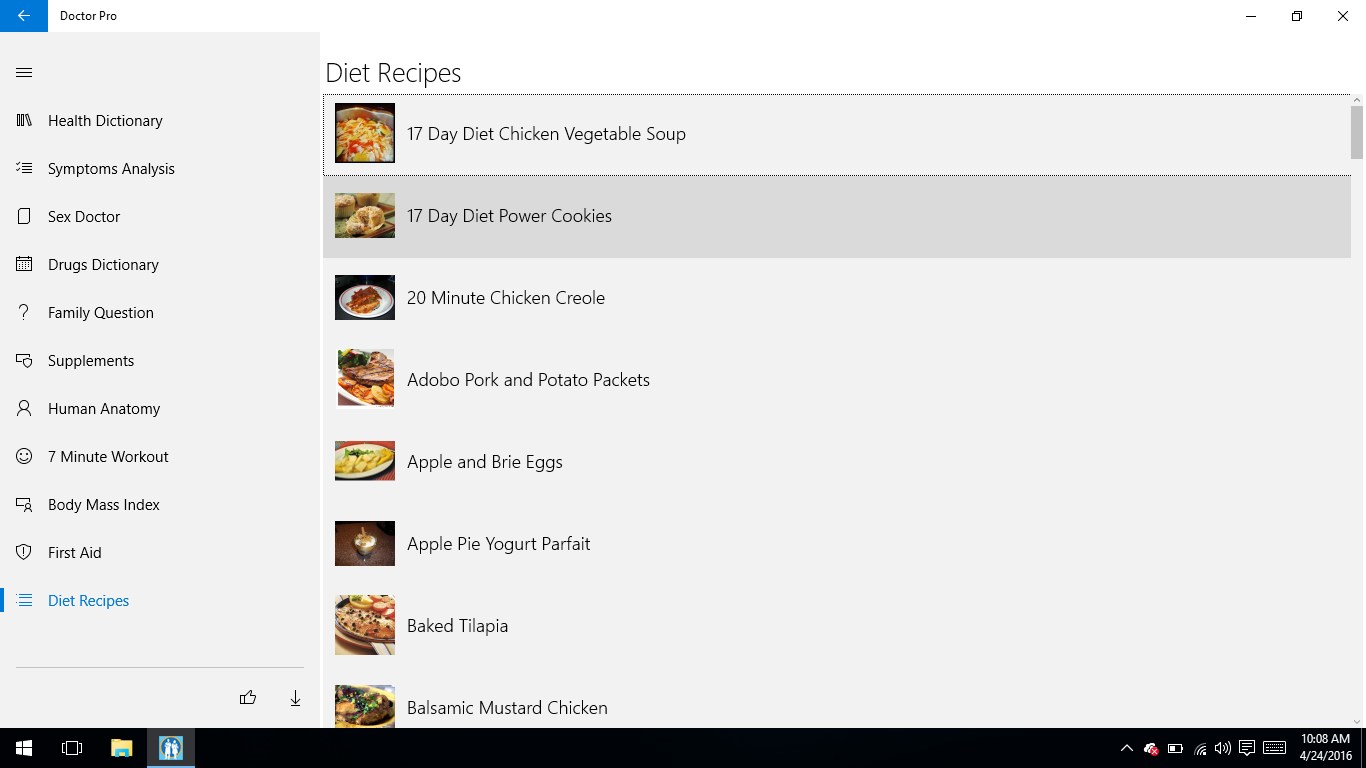Image resolution: width=1366 pixels, height=768 pixels.
Task: Open Health Dictionary books icon
Action: click(x=24, y=120)
